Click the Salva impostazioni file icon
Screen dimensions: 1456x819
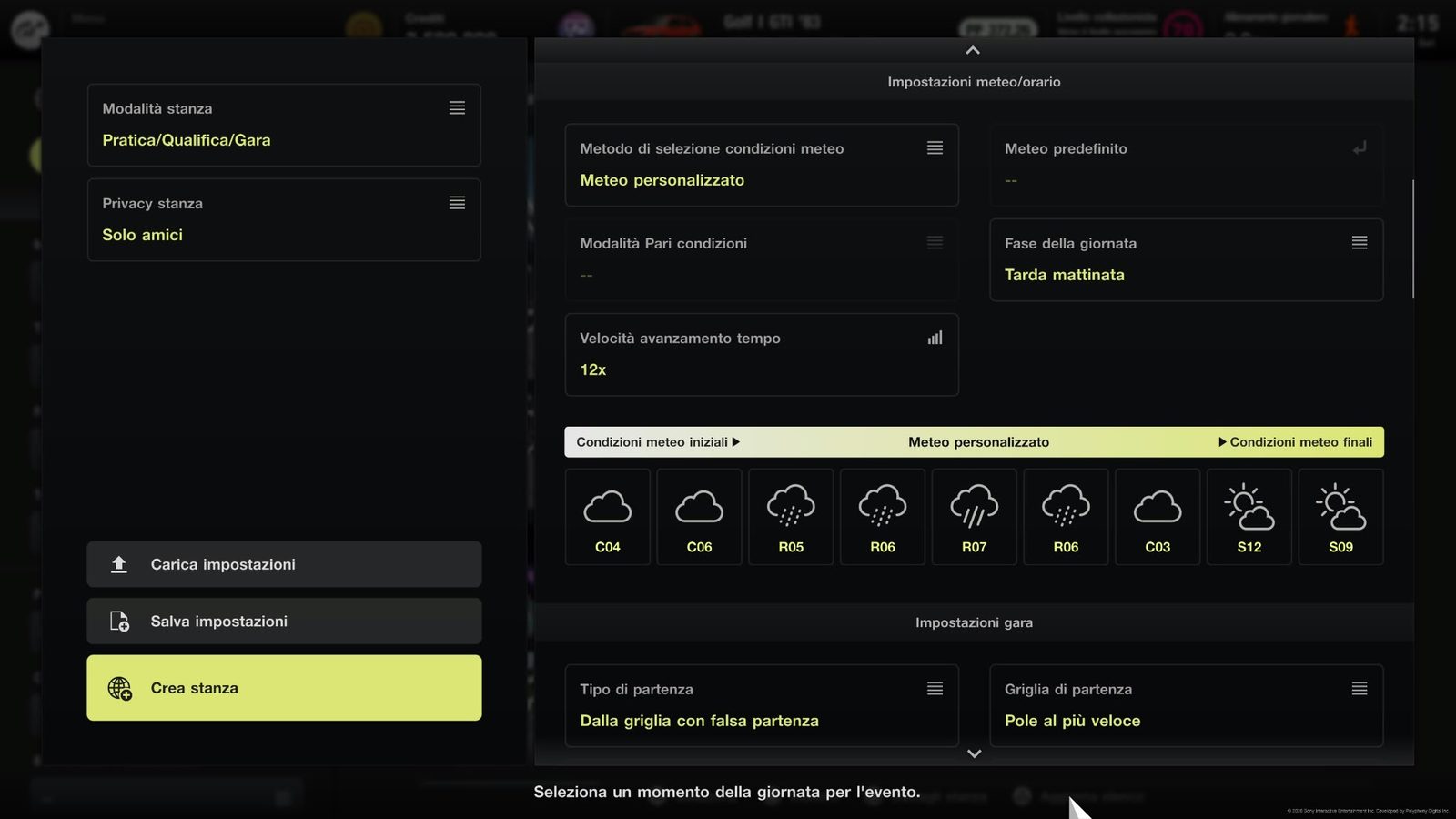(119, 622)
